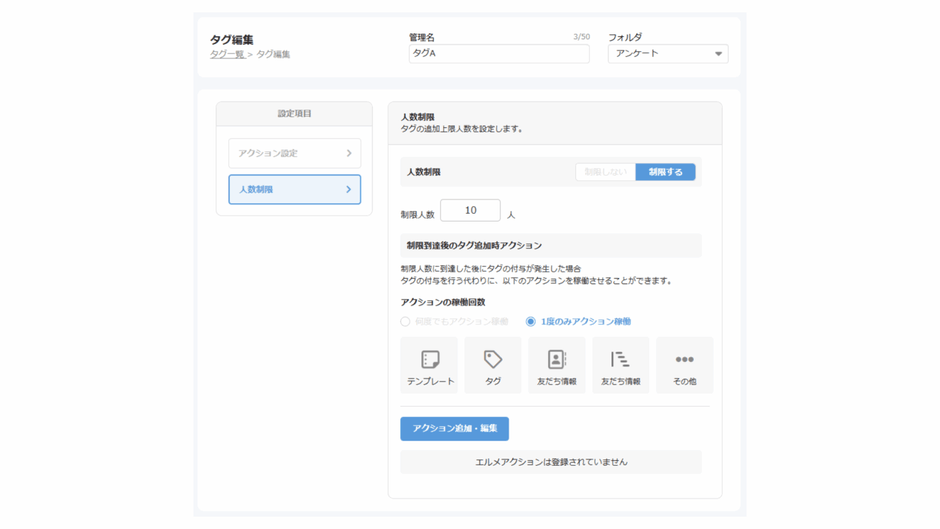Go back via the タグ一覧 breadcrumb link
The height and width of the screenshot is (529, 940).
click(227, 54)
